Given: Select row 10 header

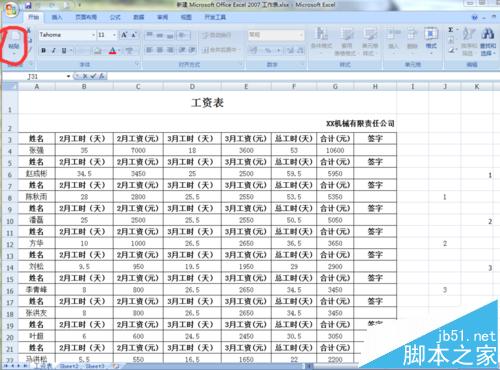Looking at the screenshot, I should [10, 221].
